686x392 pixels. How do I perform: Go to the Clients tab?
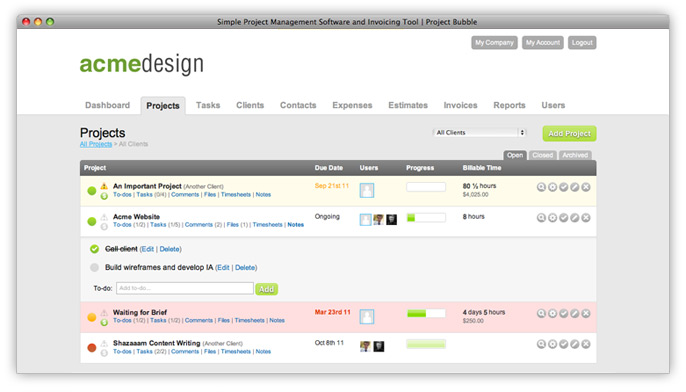(250, 105)
